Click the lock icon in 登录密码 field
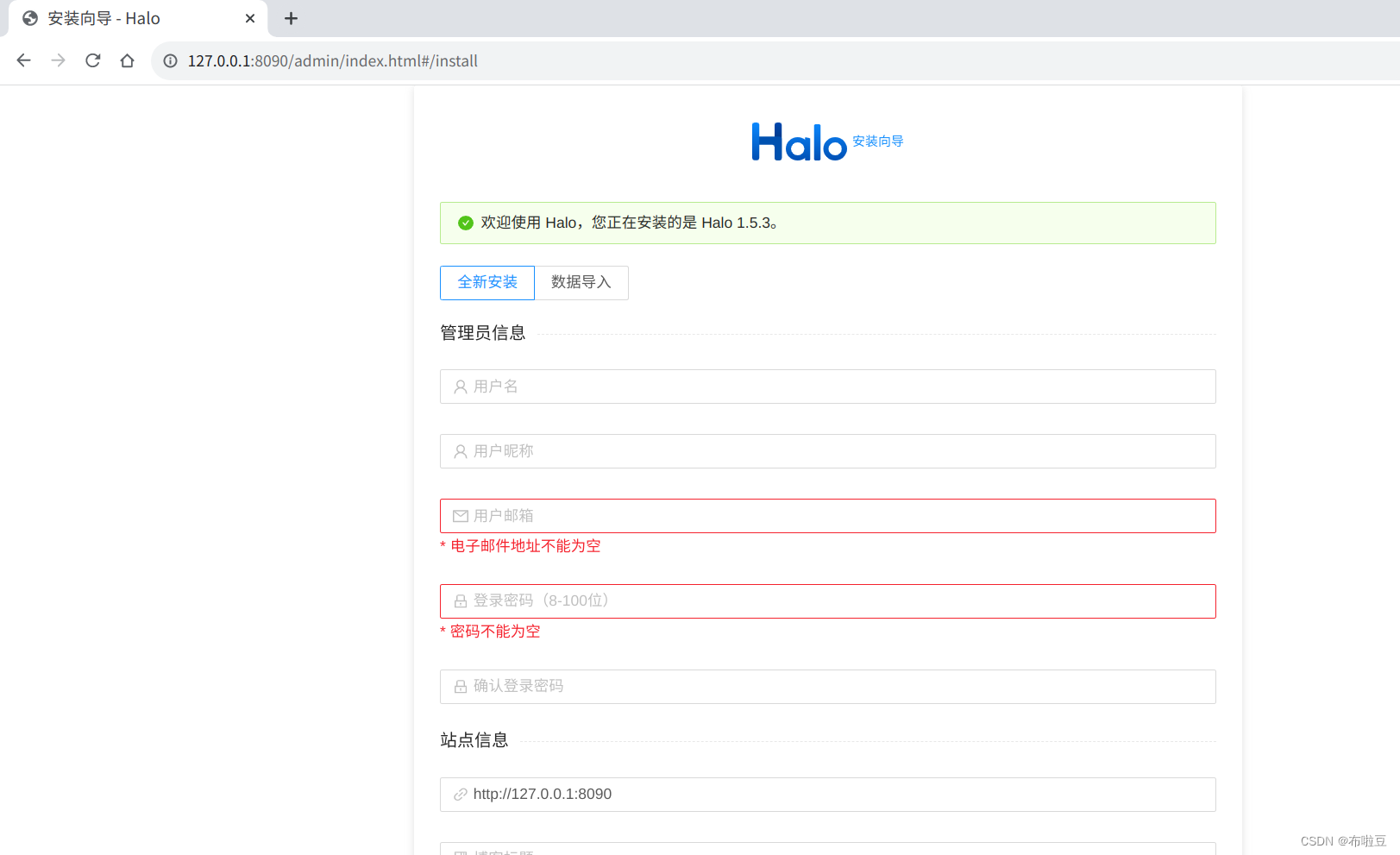The height and width of the screenshot is (855, 1400). [x=460, y=600]
